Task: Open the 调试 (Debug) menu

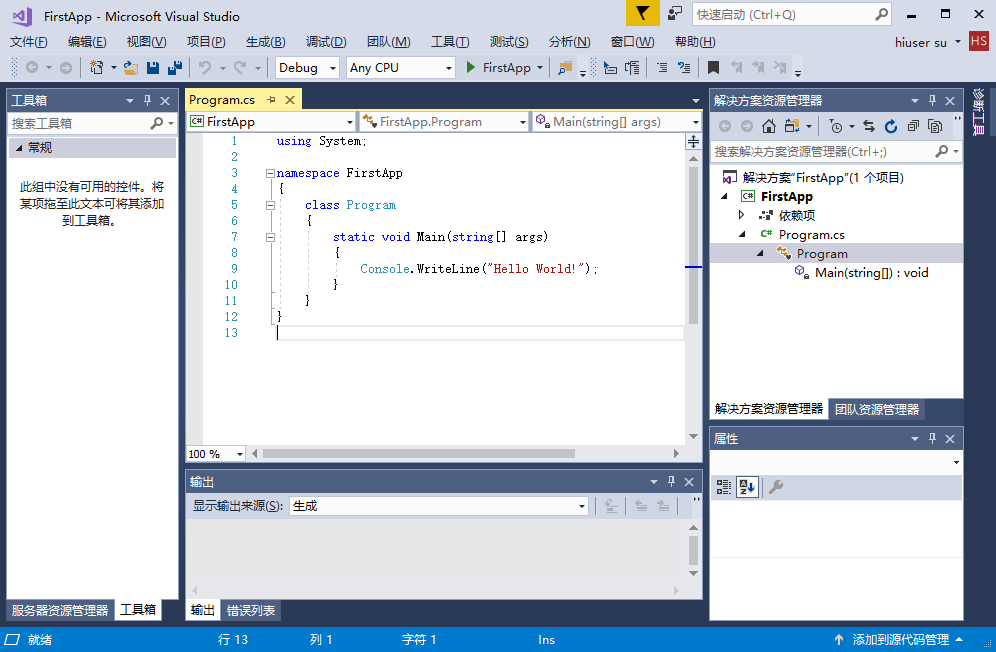Action: tap(325, 42)
